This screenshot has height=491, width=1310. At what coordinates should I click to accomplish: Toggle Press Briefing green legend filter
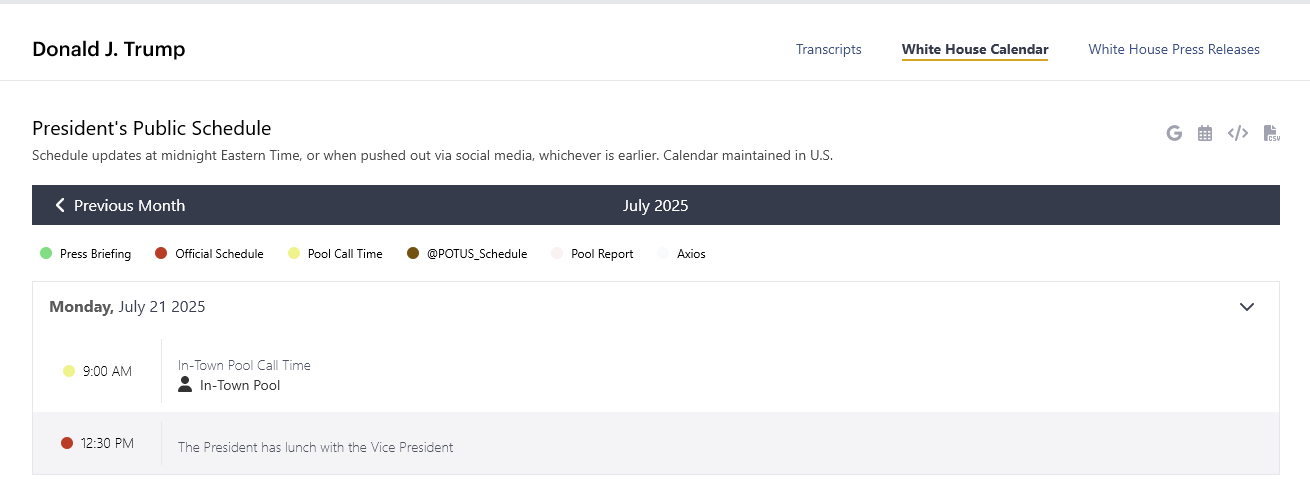[46, 254]
